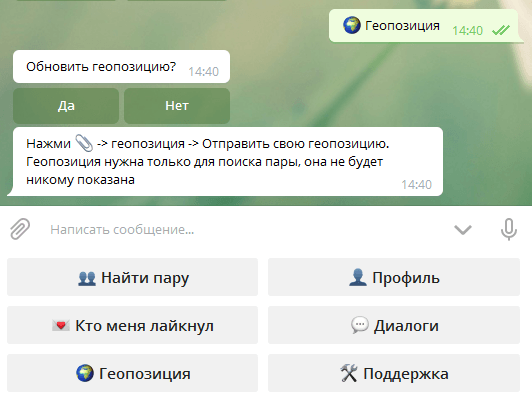
Task: Click the paperclip emoji in instruction message
Action: click(x=84, y=143)
